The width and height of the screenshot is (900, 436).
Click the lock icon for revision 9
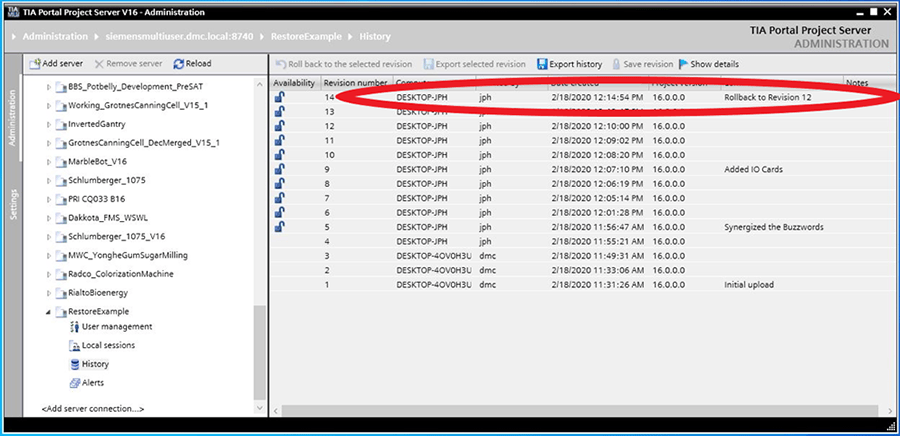coord(280,169)
